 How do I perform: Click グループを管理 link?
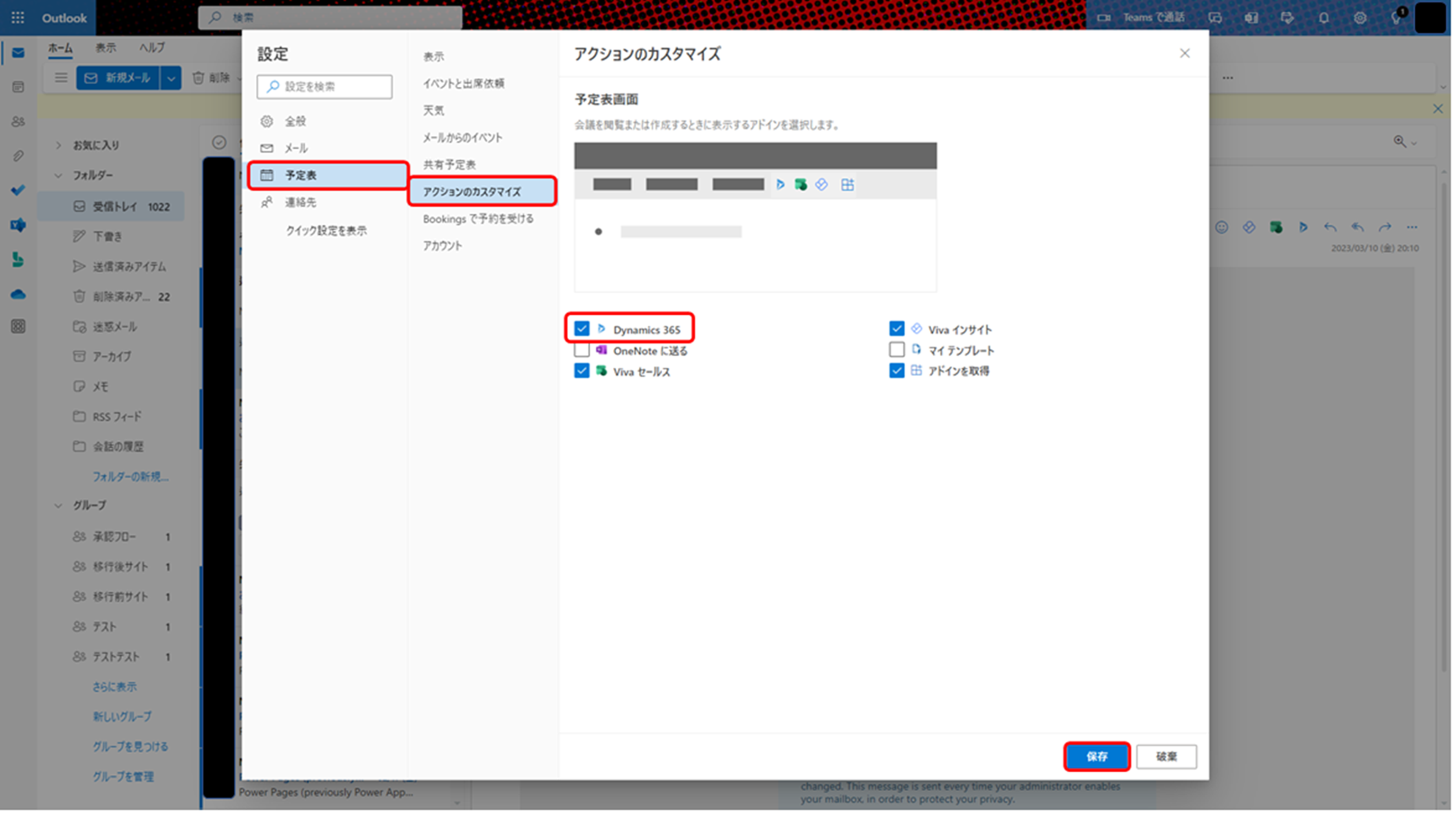point(123,777)
